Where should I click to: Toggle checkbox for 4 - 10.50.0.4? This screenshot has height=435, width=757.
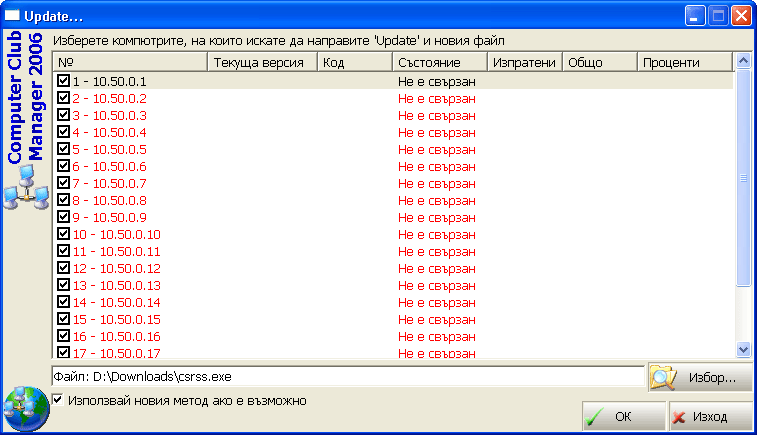[x=63, y=131]
